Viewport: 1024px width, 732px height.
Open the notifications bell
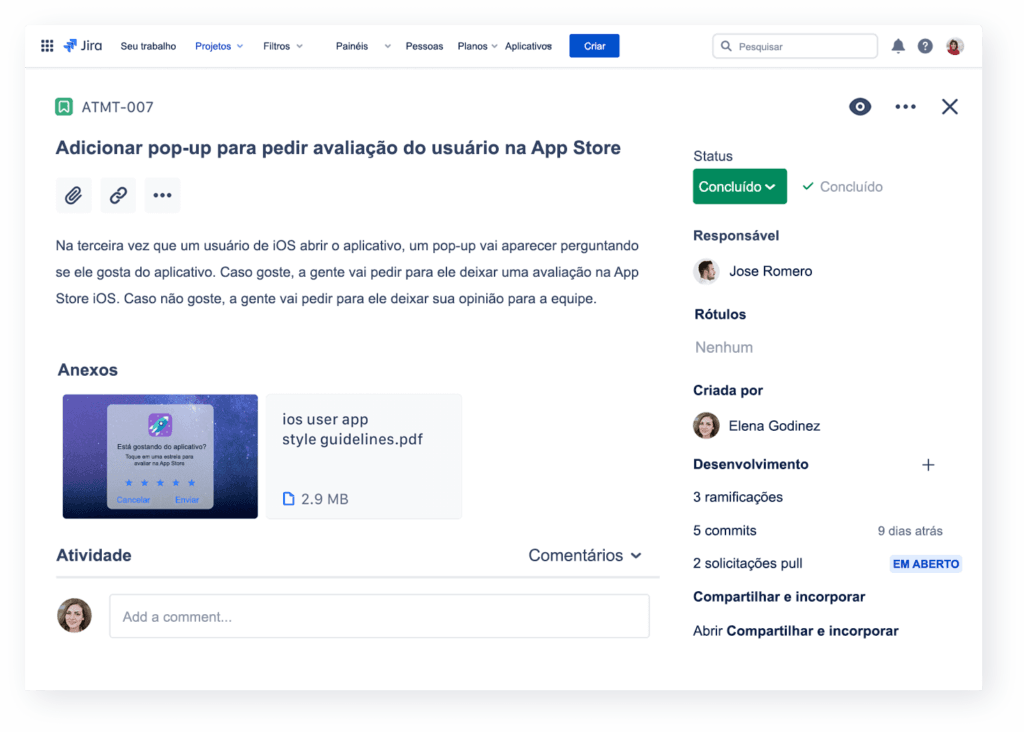(897, 45)
